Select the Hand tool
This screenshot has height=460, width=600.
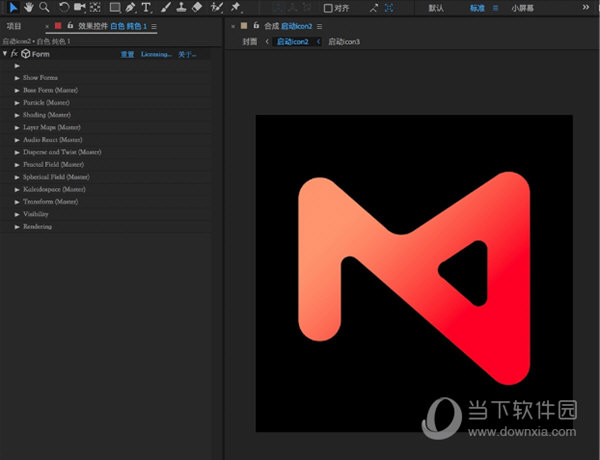tap(29, 7)
